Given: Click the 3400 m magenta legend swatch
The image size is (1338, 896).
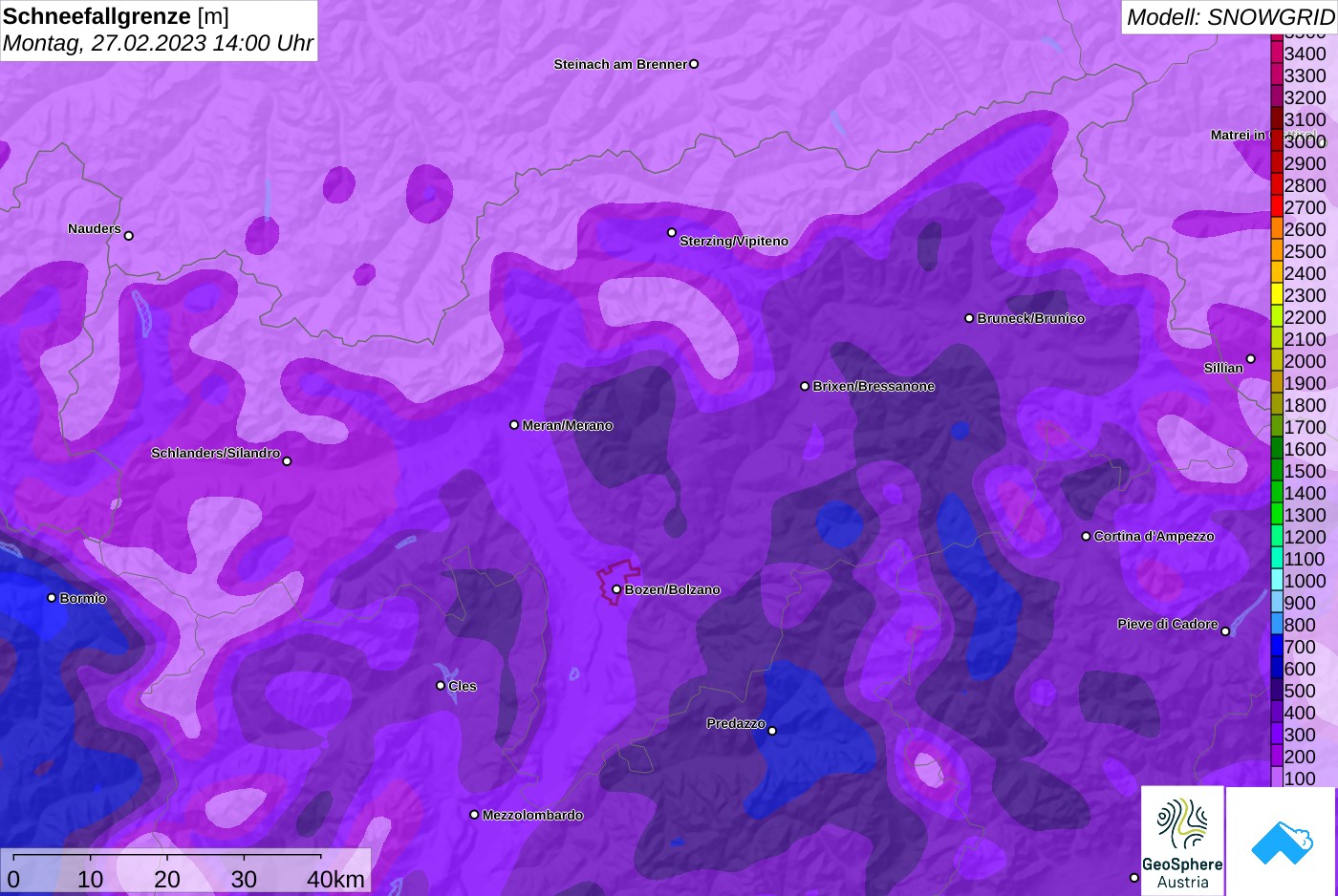Looking at the screenshot, I should coord(1276,53).
